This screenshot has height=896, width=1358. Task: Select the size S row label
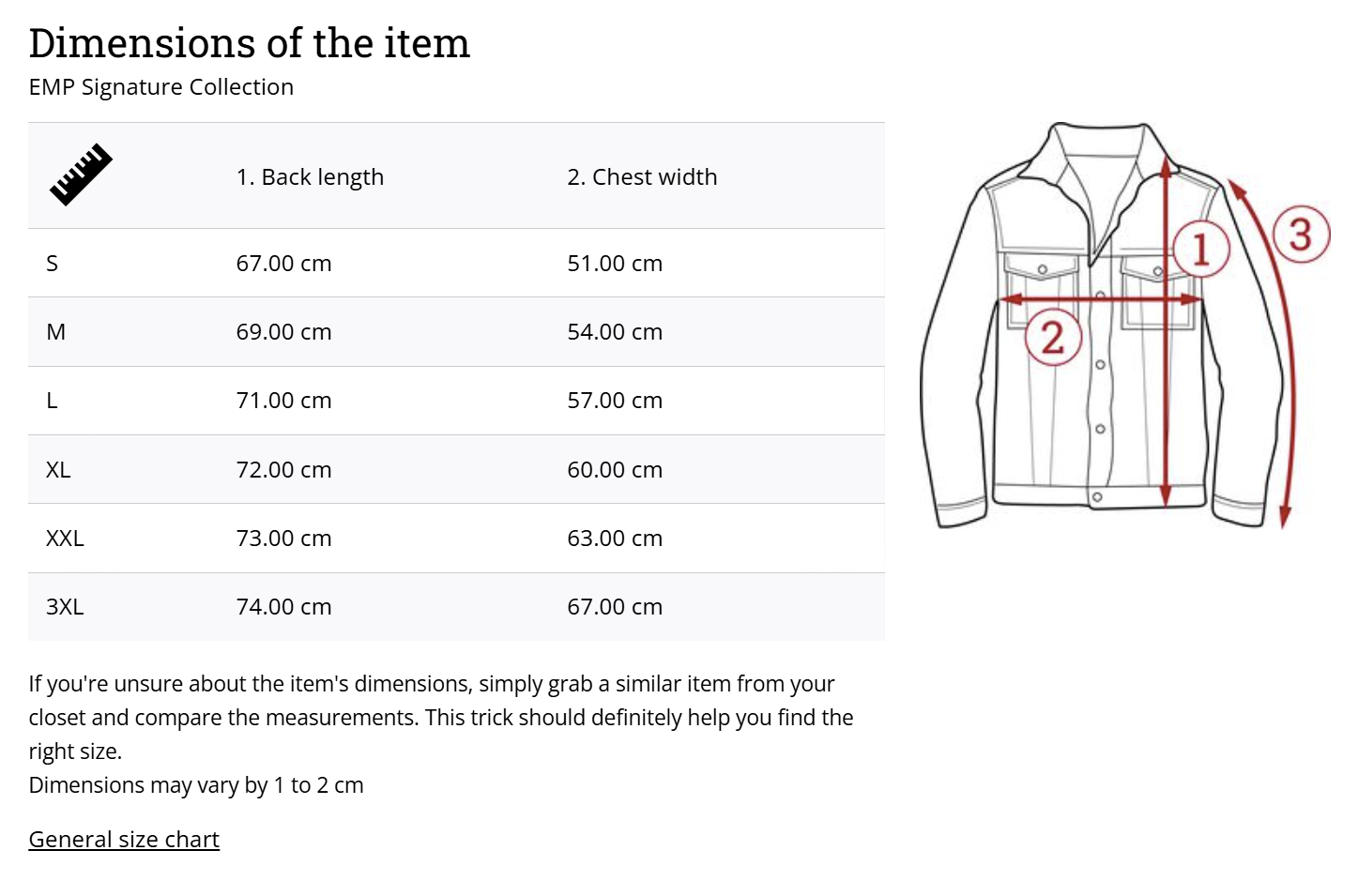(53, 264)
